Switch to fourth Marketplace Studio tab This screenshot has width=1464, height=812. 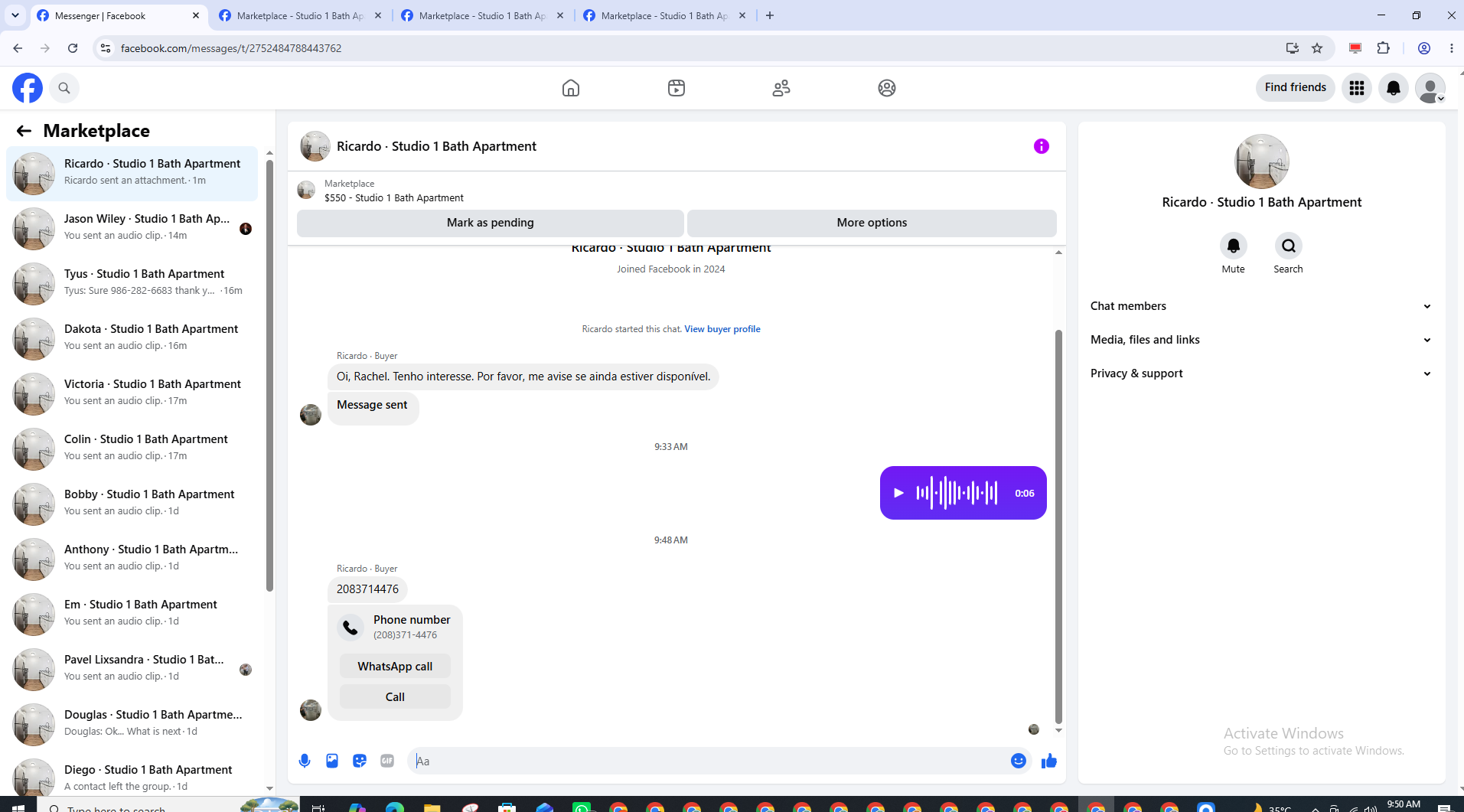[664, 15]
